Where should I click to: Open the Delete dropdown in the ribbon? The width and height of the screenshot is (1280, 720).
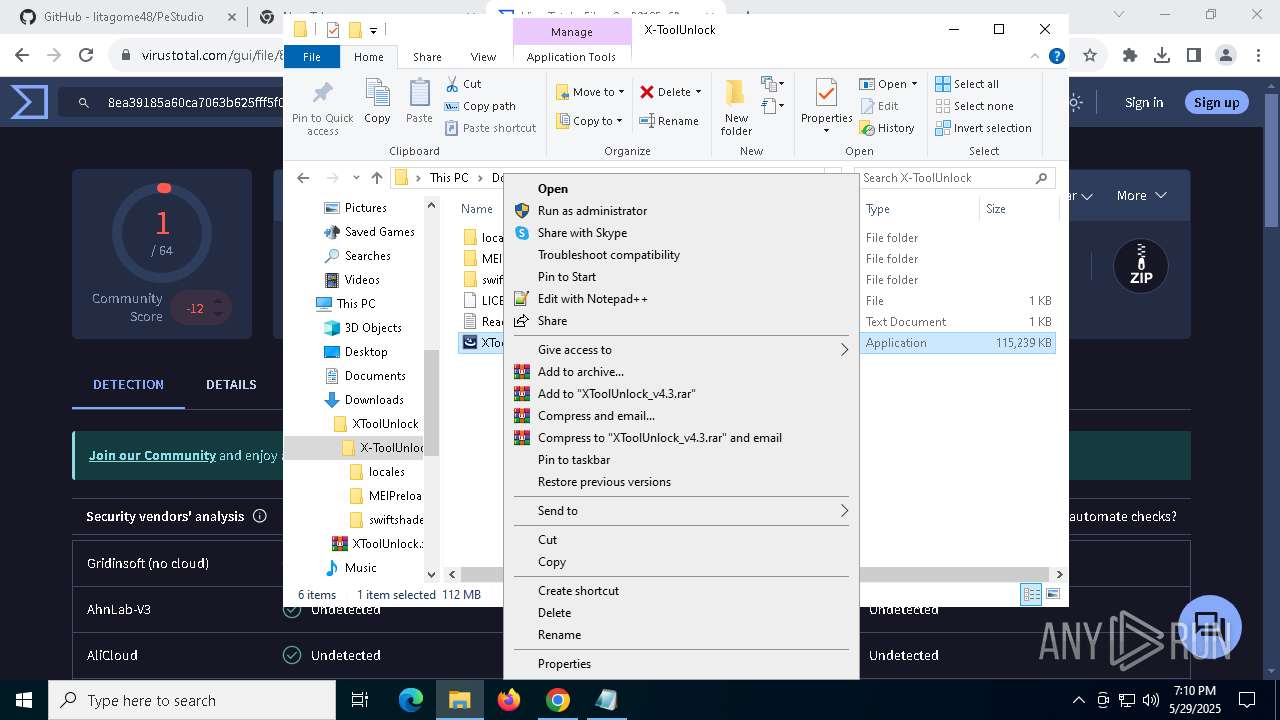click(698, 92)
